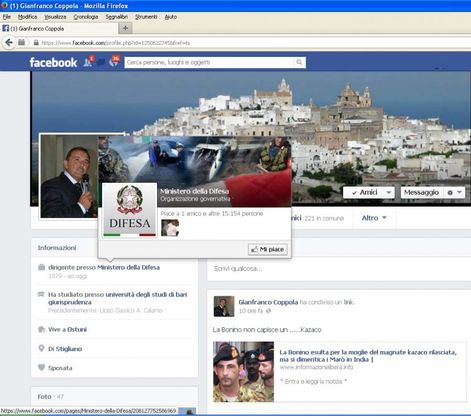The image size is (471, 416).
Task: Open the Ministero della Difesa title in hover card
Action: point(194,191)
